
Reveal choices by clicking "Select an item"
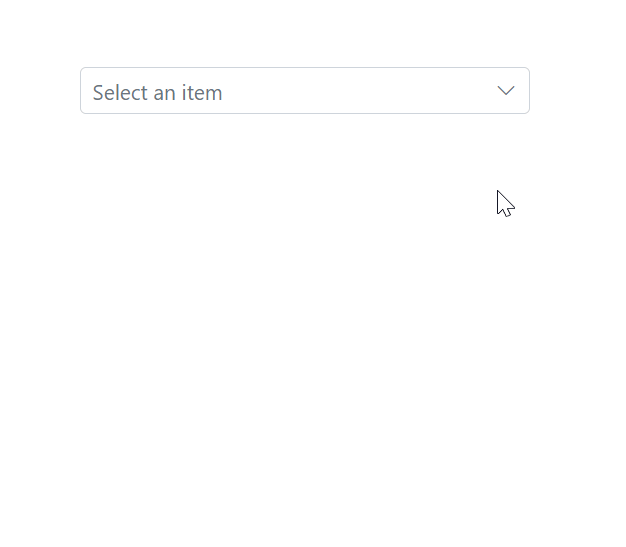pyautogui.click(x=157, y=93)
